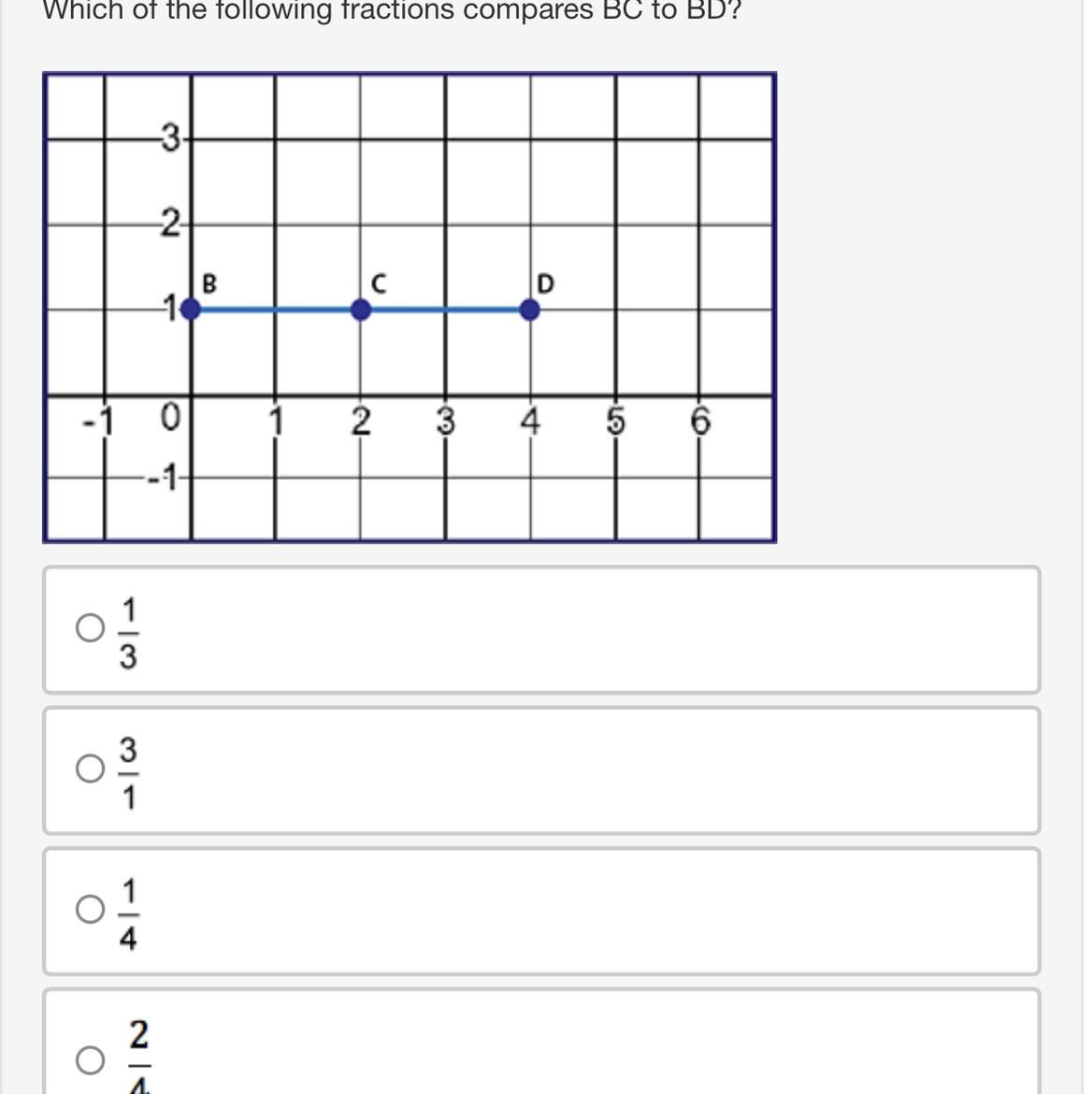Select the 1/3 answer radio button
The height and width of the screenshot is (1094, 1092).
90,627
